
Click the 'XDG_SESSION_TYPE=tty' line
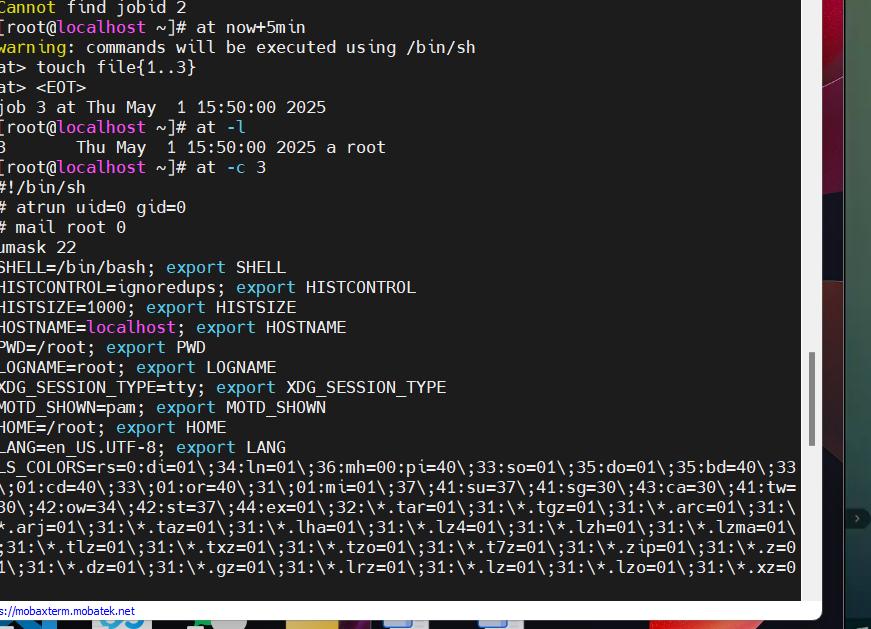[223, 387]
